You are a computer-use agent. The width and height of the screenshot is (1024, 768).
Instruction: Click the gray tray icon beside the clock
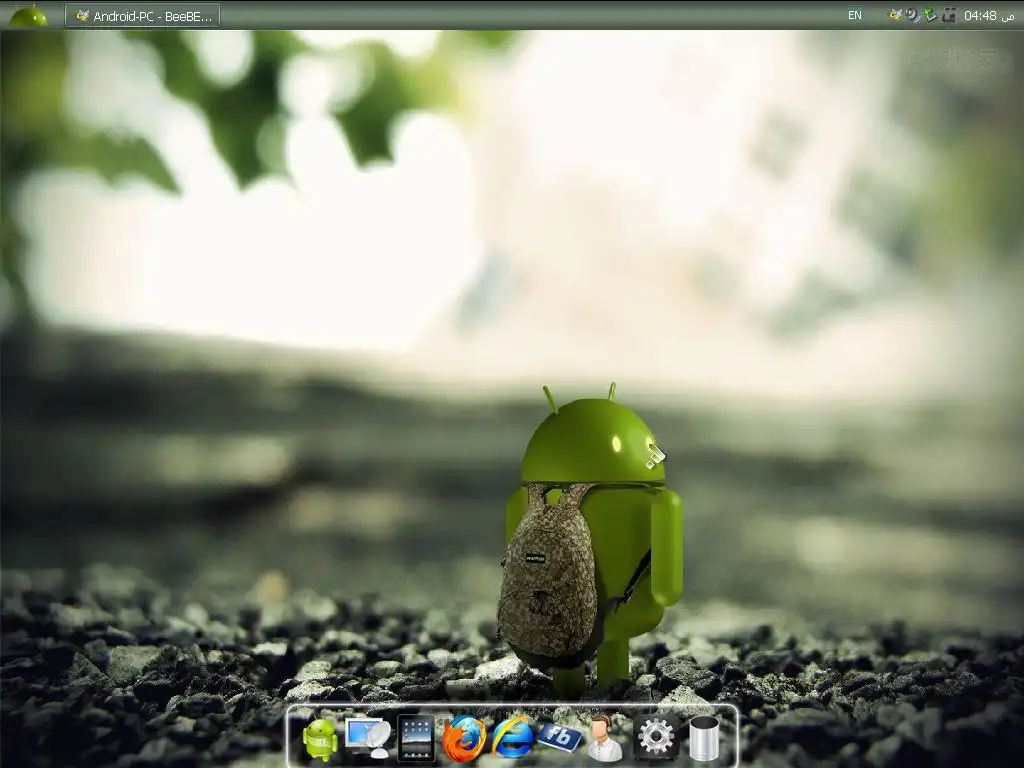click(948, 15)
